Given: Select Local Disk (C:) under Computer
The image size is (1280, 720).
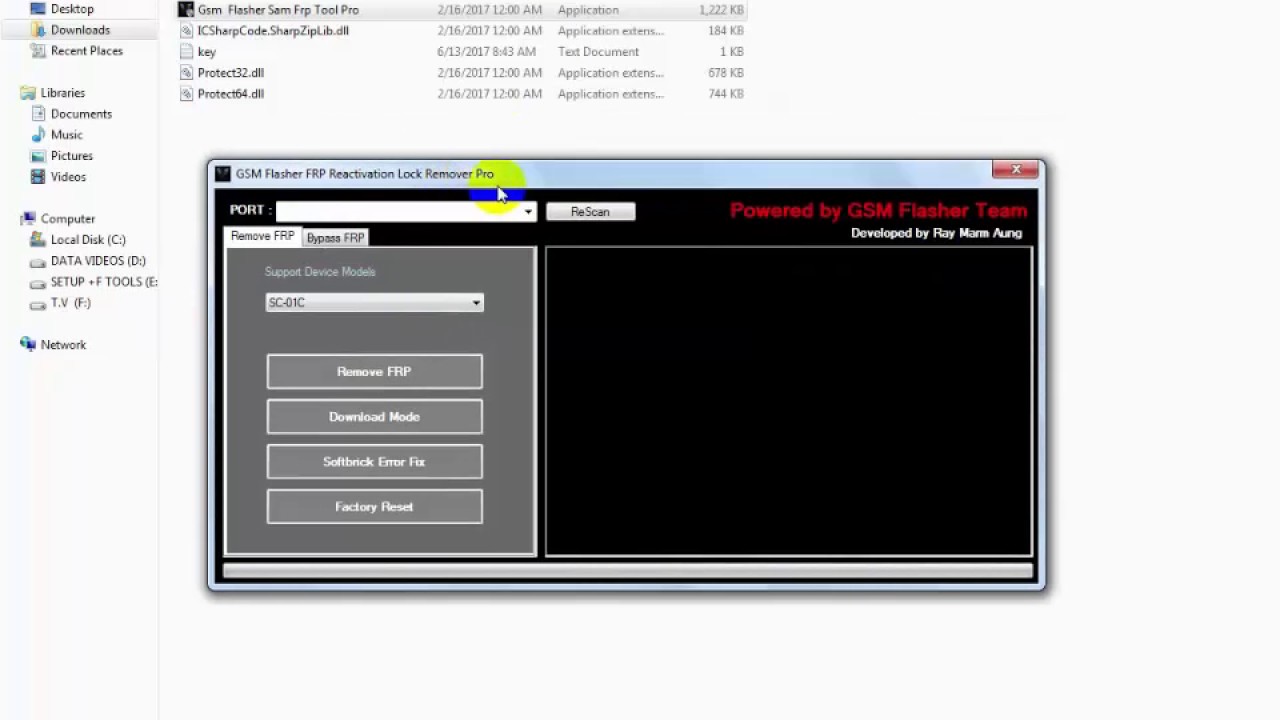Looking at the screenshot, I should pos(88,240).
